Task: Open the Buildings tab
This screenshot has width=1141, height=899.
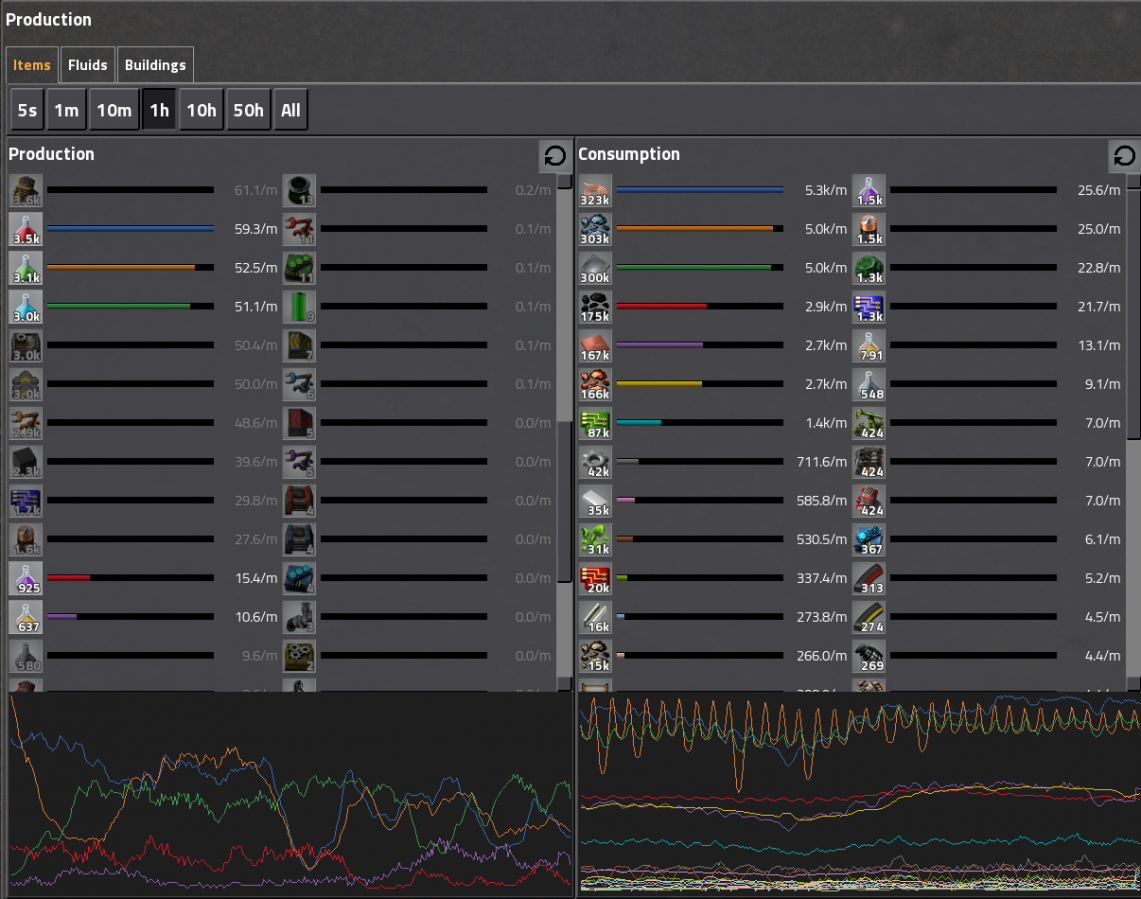Action: (x=155, y=65)
